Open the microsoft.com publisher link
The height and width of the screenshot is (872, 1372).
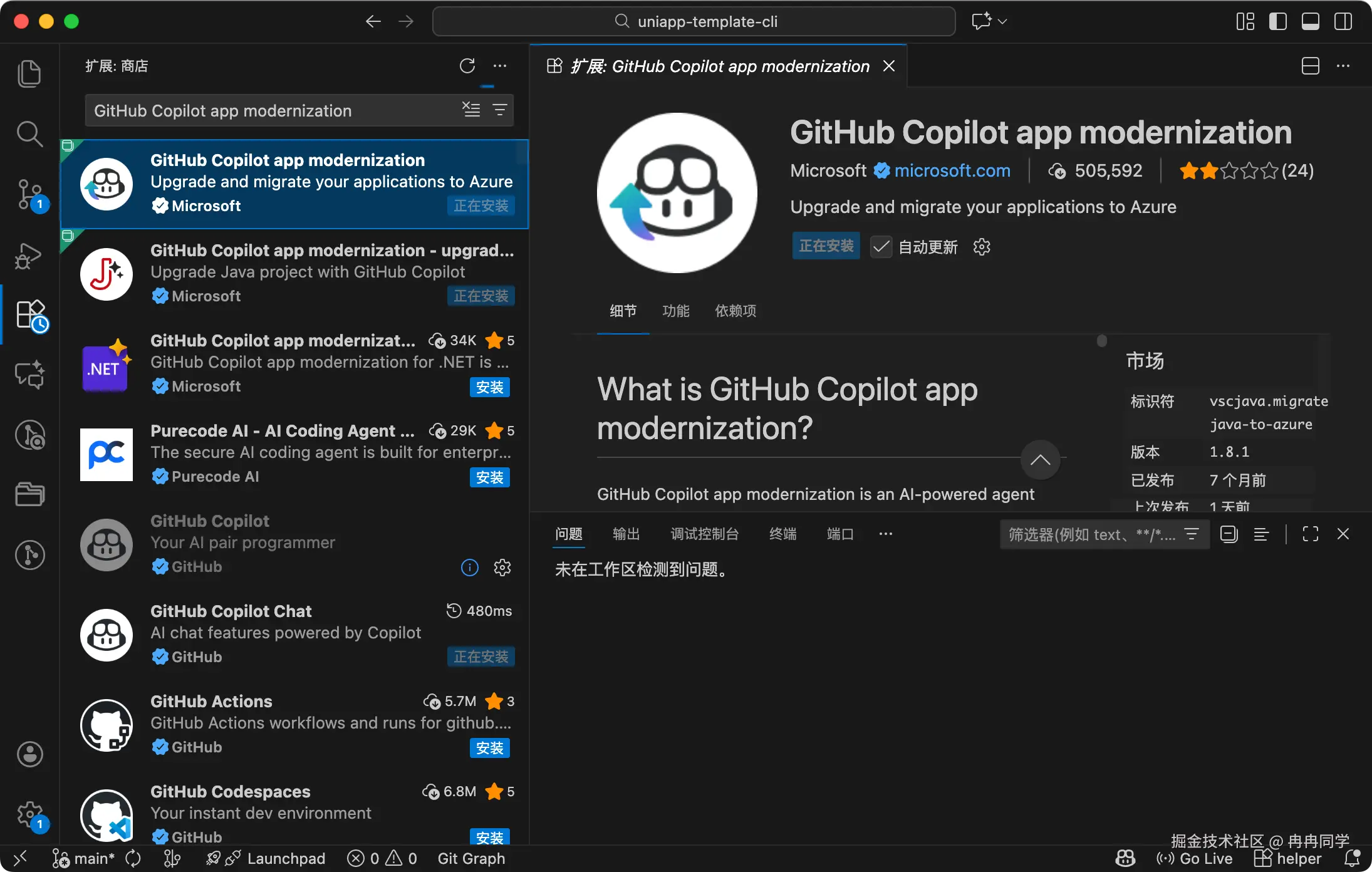click(x=952, y=170)
